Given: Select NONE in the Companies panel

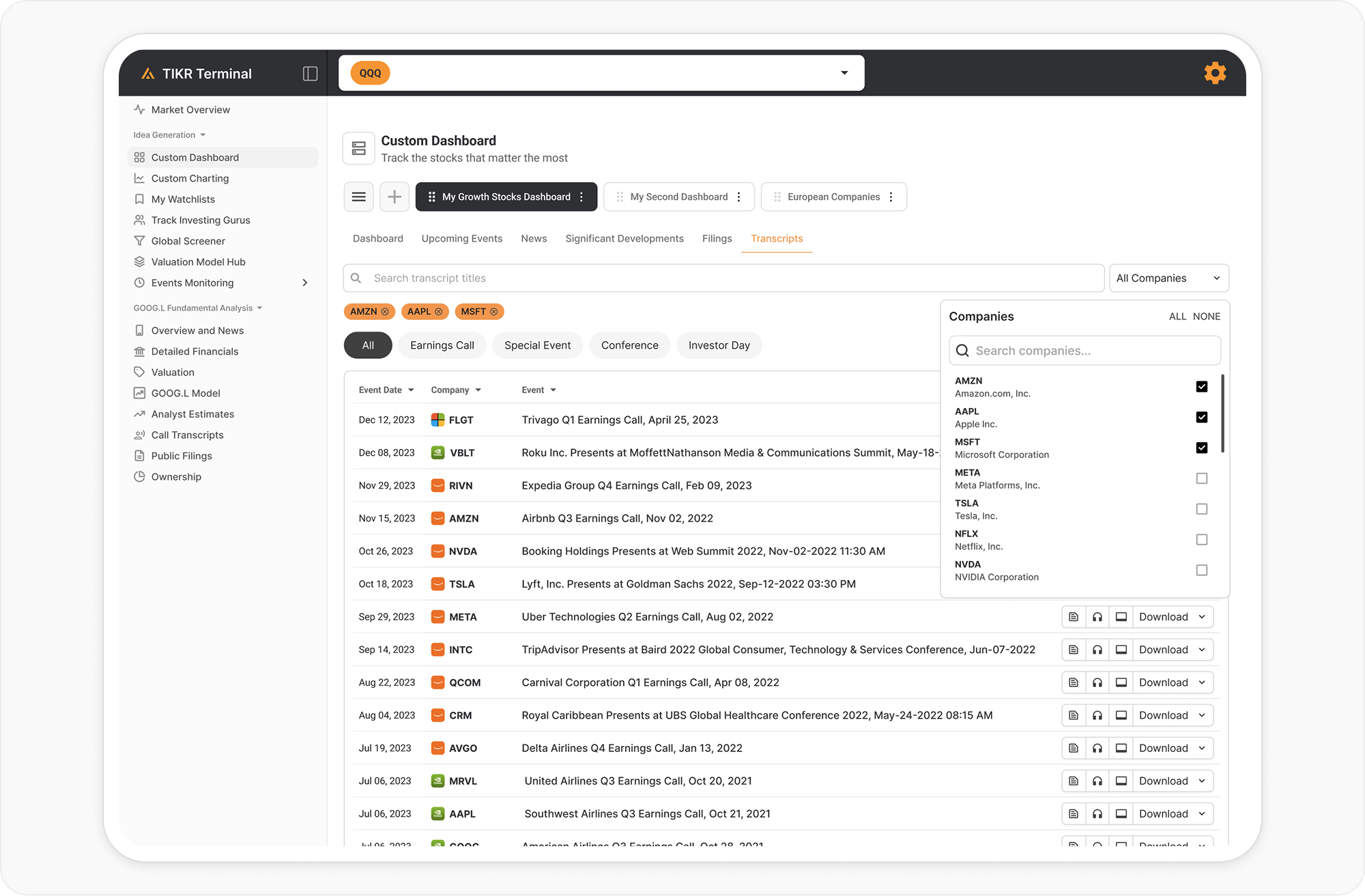Looking at the screenshot, I should coord(1207,317).
